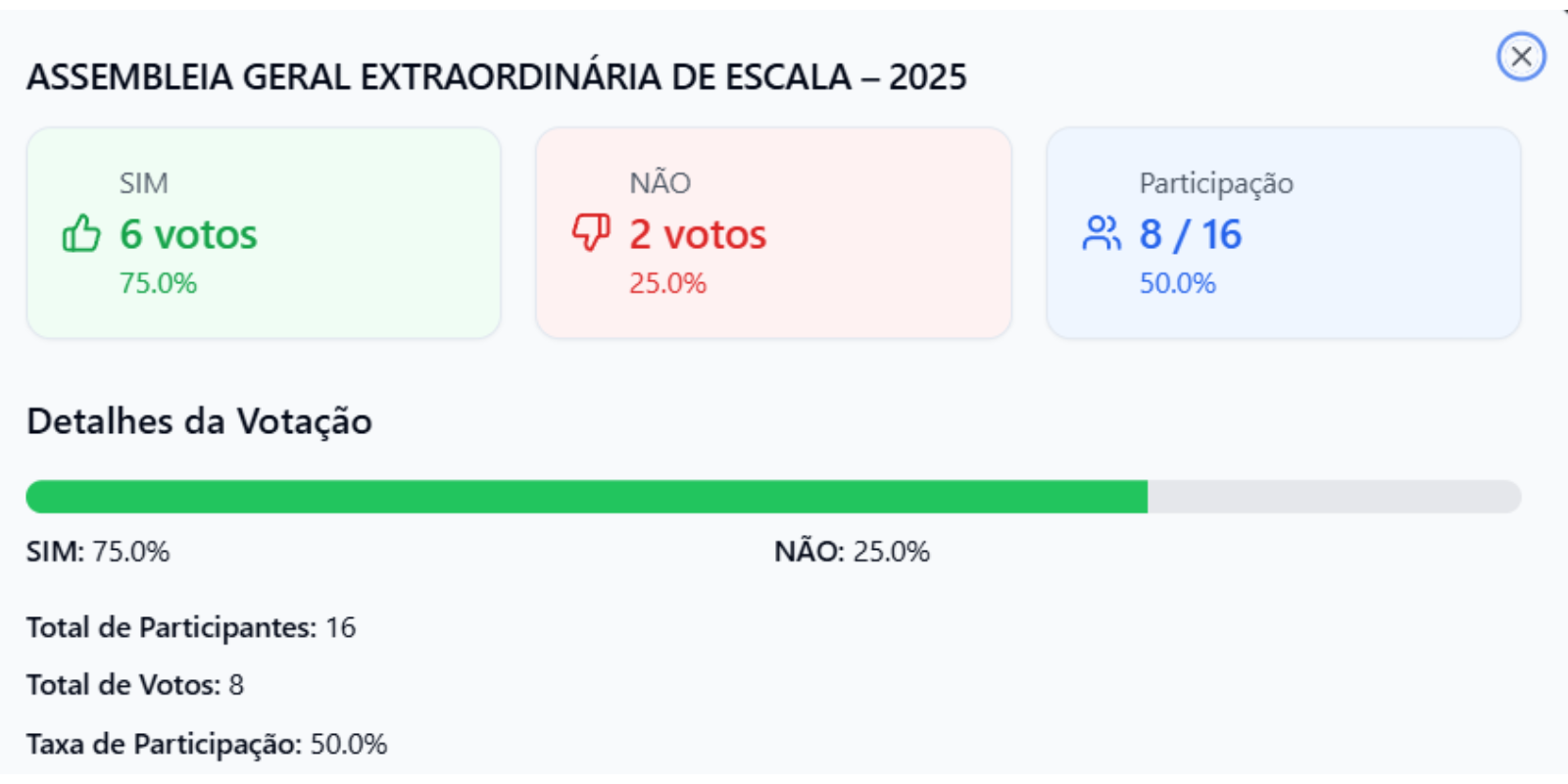Viewport: 1568px width, 784px height.
Task: Click the 'SIM: 75.0%' label below bar
Action: tap(98, 552)
